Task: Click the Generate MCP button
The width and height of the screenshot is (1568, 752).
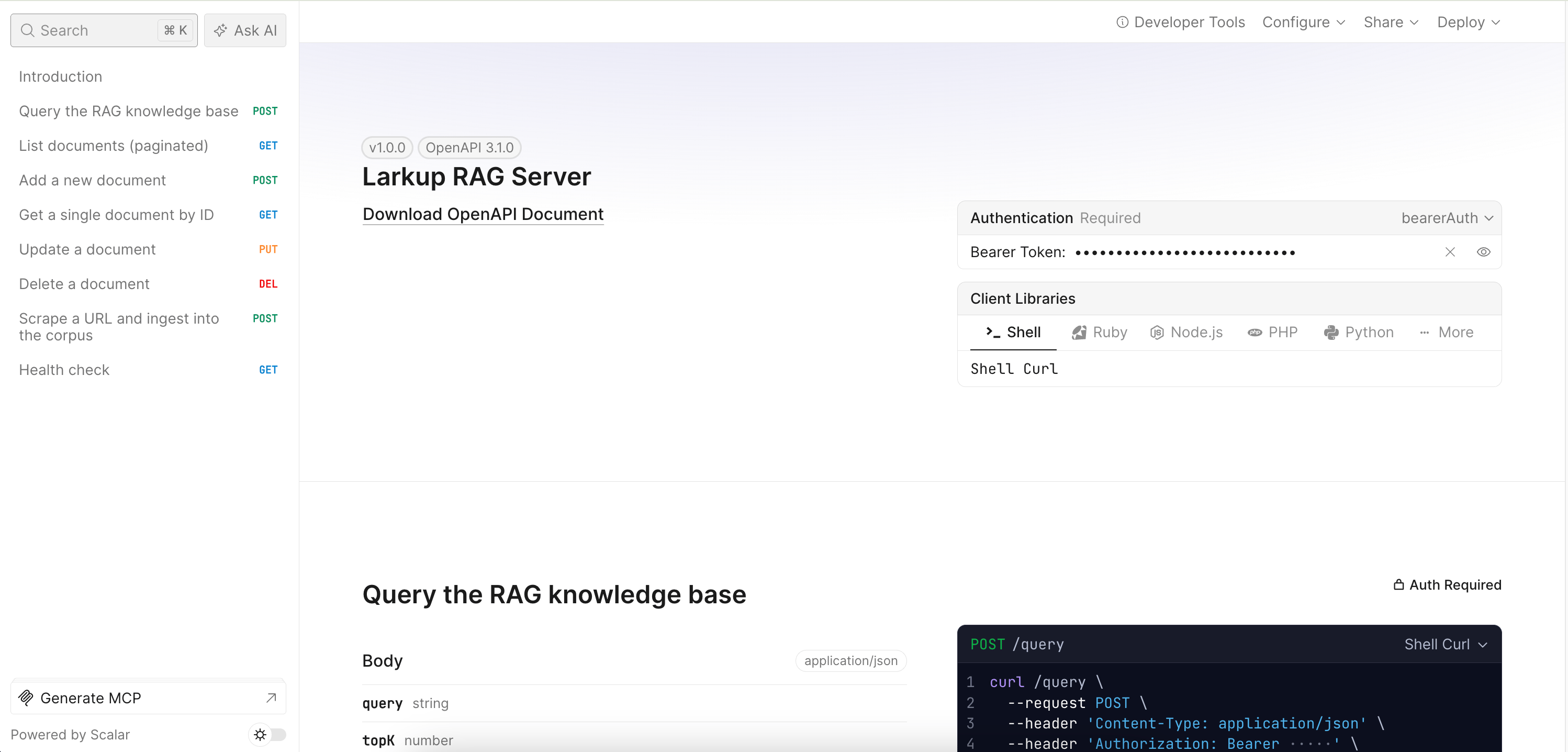Action: point(148,698)
